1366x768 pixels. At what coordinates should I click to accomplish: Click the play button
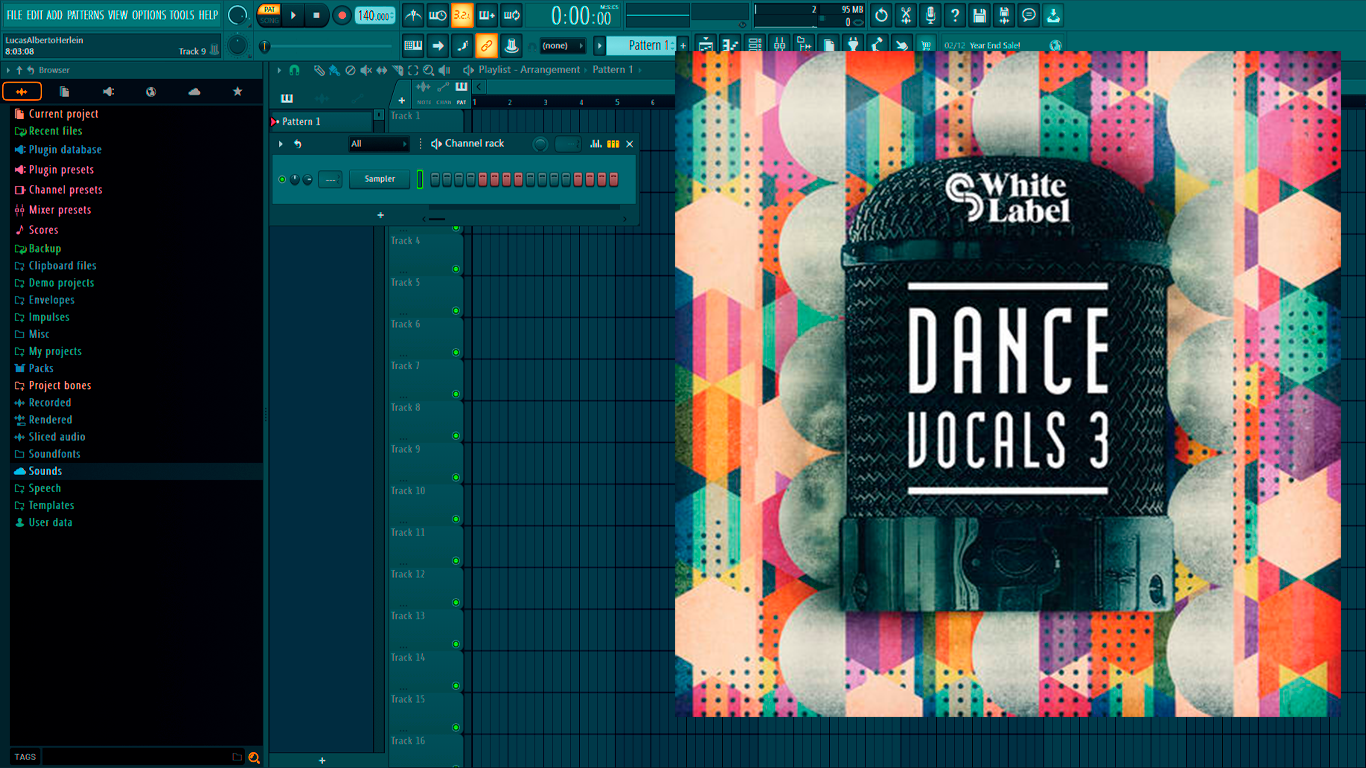coord(293,15)
